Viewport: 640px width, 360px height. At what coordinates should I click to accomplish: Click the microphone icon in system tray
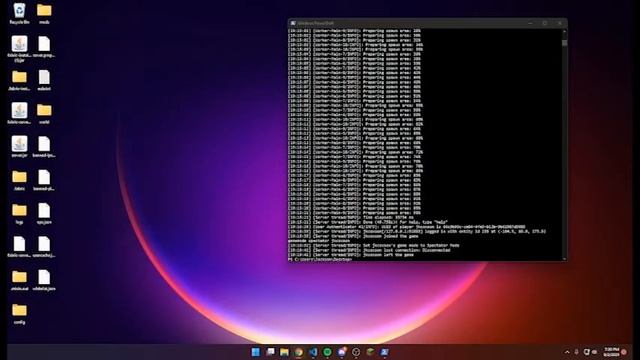point(576,352)
